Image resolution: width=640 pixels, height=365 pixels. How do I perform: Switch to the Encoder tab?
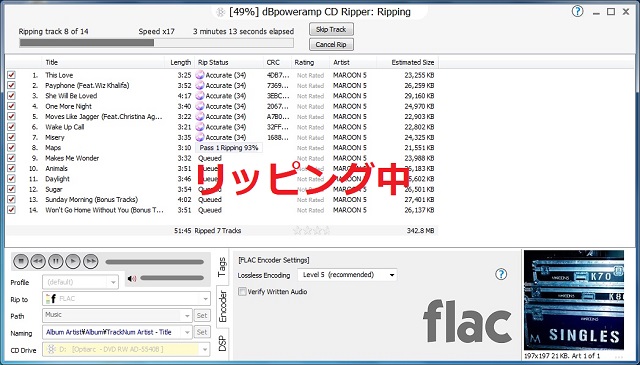tap(223, 306)
